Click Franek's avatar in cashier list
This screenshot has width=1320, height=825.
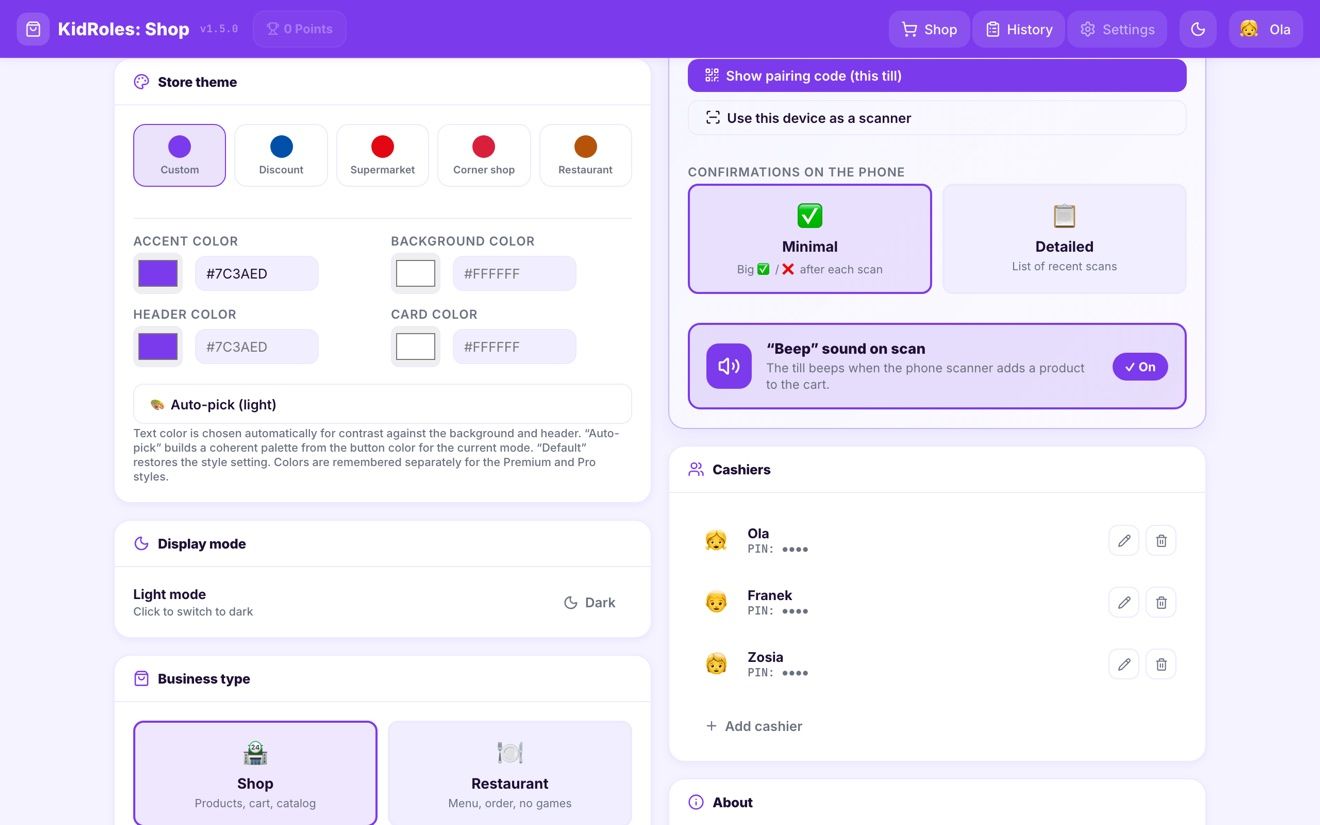coord(716,602)
